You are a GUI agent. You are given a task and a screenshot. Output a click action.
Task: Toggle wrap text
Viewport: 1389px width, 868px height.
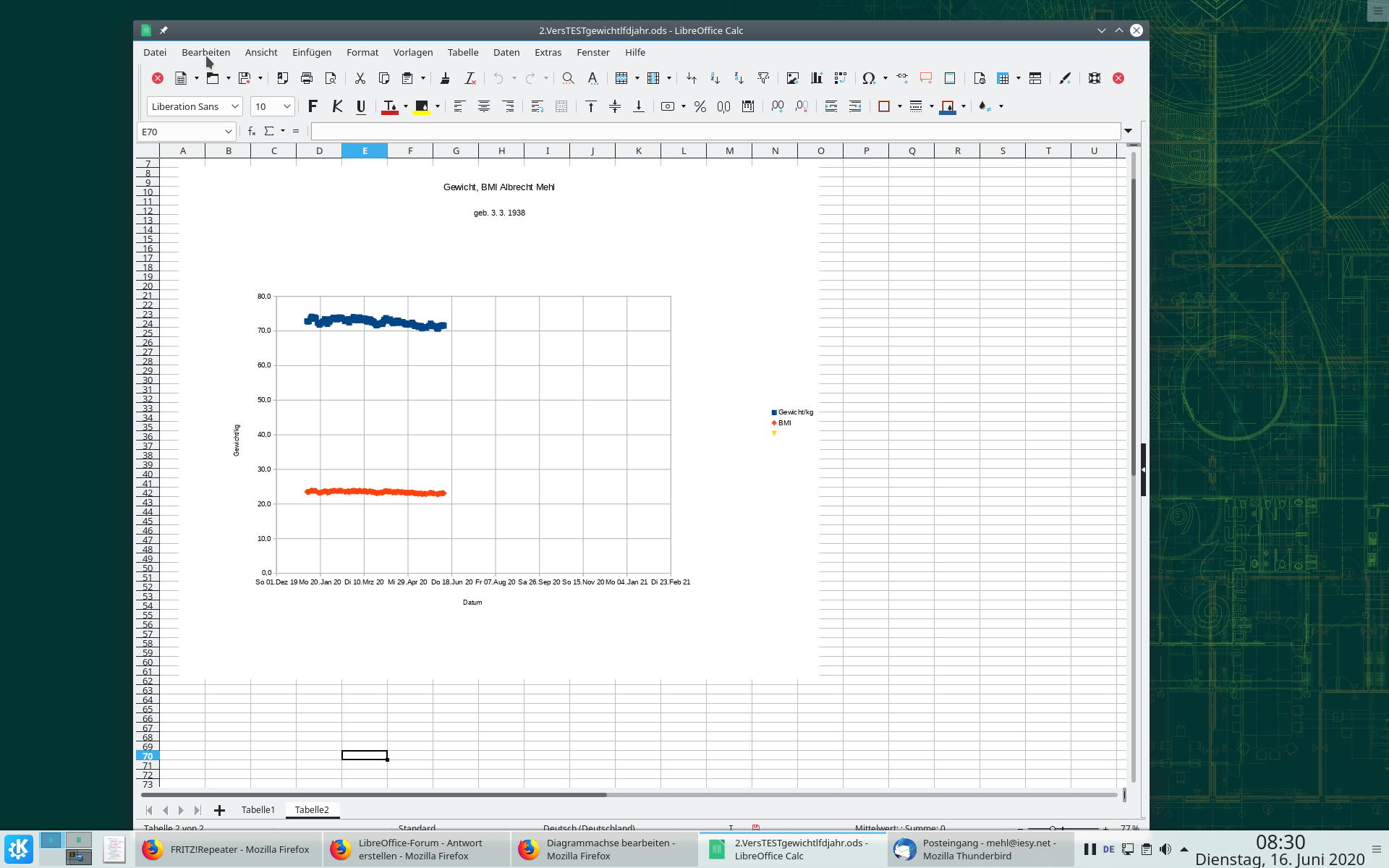(x=538, y=106)
